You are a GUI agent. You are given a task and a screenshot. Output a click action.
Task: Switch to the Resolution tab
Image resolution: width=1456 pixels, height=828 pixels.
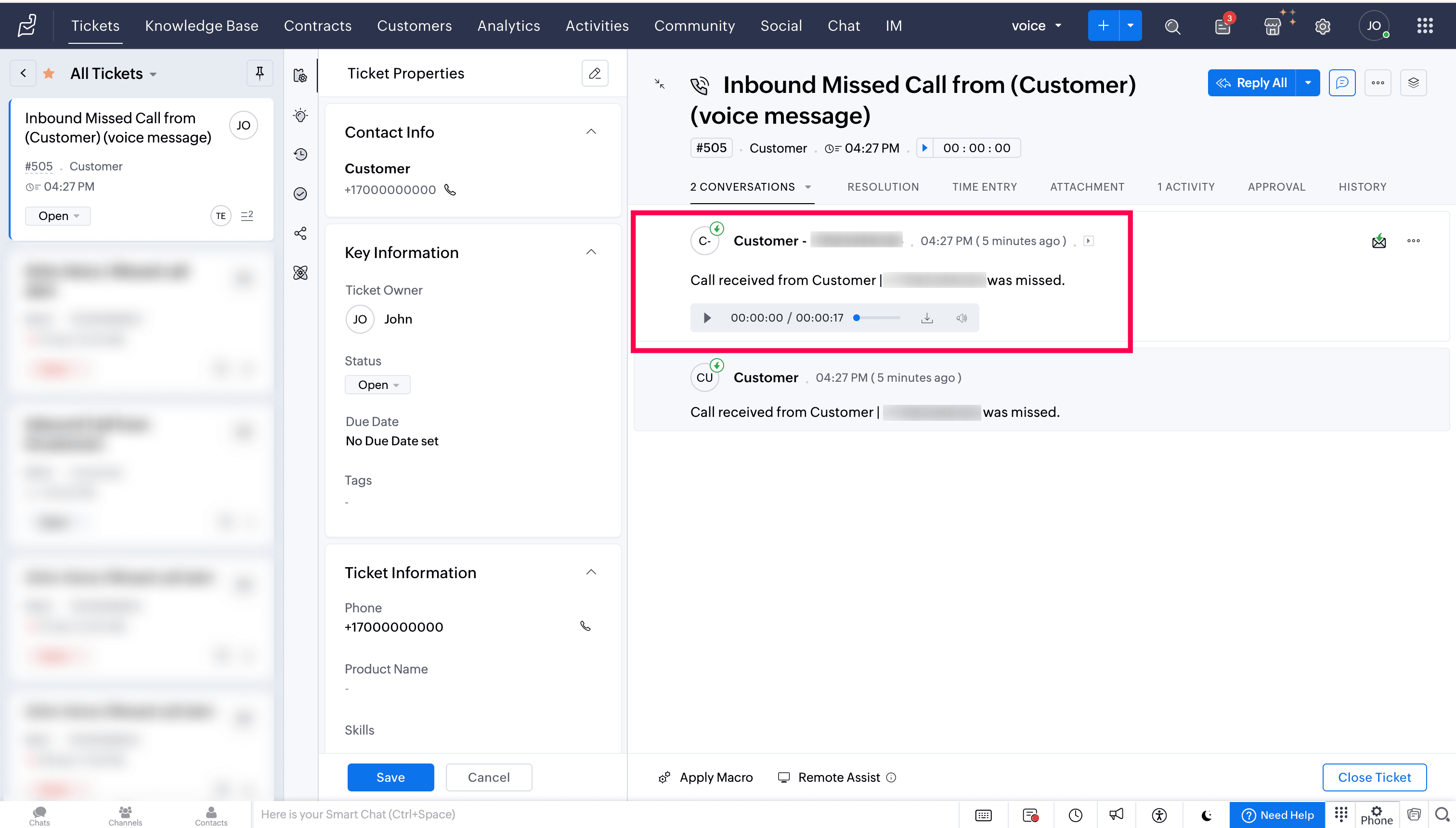click(883, 186)
